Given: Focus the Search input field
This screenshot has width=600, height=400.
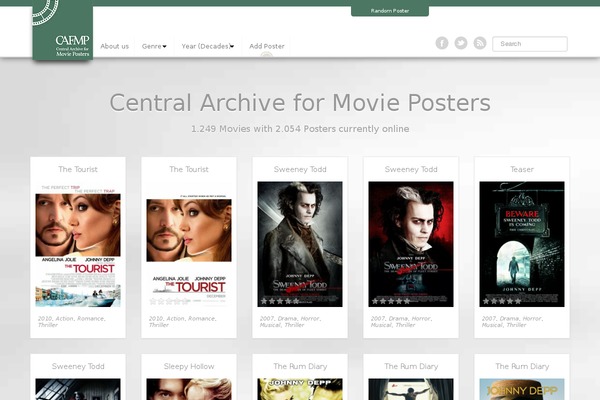Looking at the screenshot, I should [x=530, y=44].
